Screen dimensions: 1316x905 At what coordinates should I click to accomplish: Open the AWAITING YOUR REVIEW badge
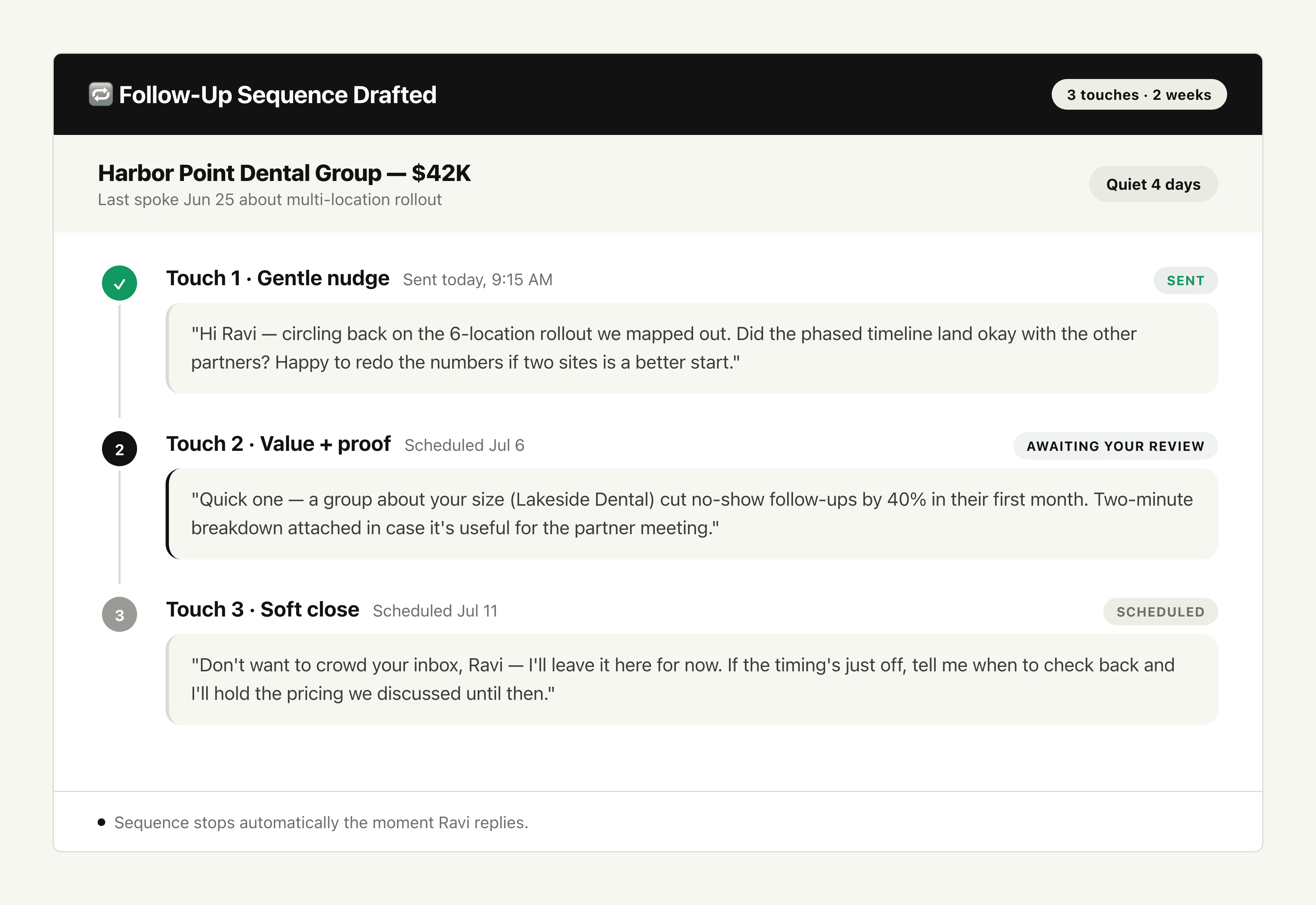coord(1115,446)
